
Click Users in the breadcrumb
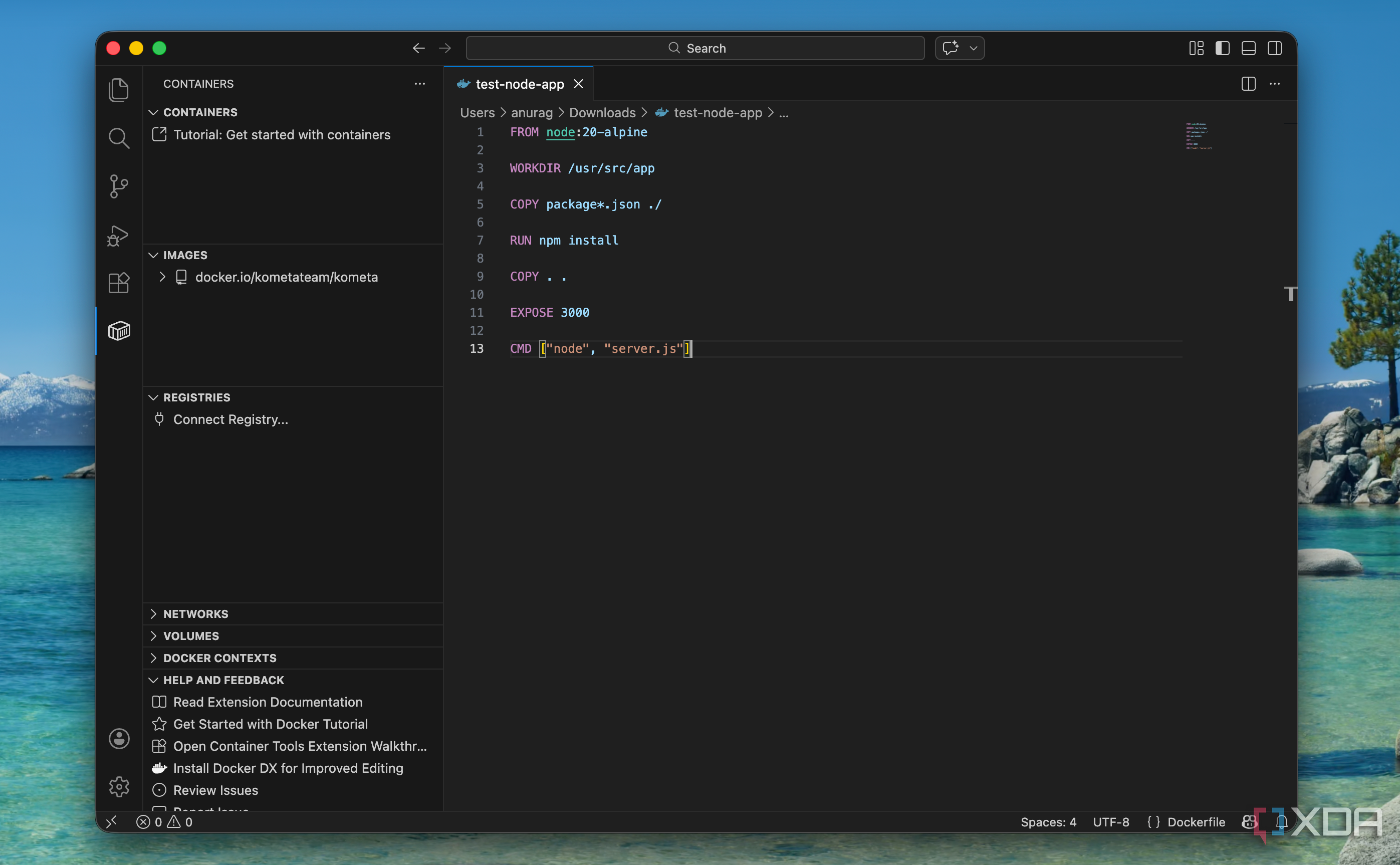coord(478,113)
